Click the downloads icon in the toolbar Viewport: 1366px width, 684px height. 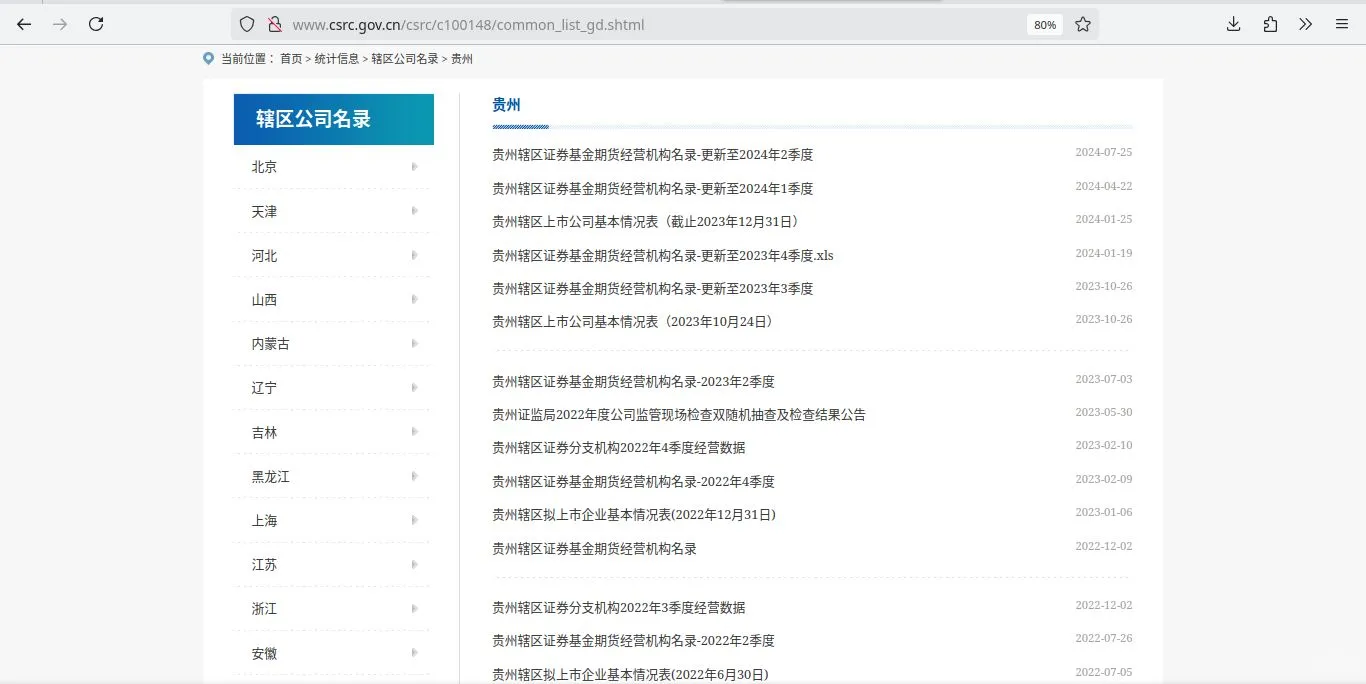[x=1233, y=24]
